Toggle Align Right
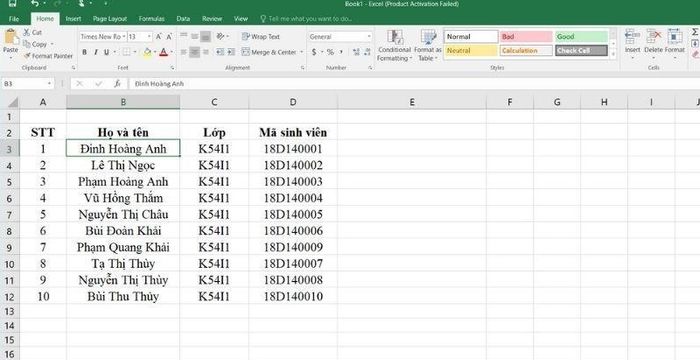The image size is (700, 360). tap(205, 52)
